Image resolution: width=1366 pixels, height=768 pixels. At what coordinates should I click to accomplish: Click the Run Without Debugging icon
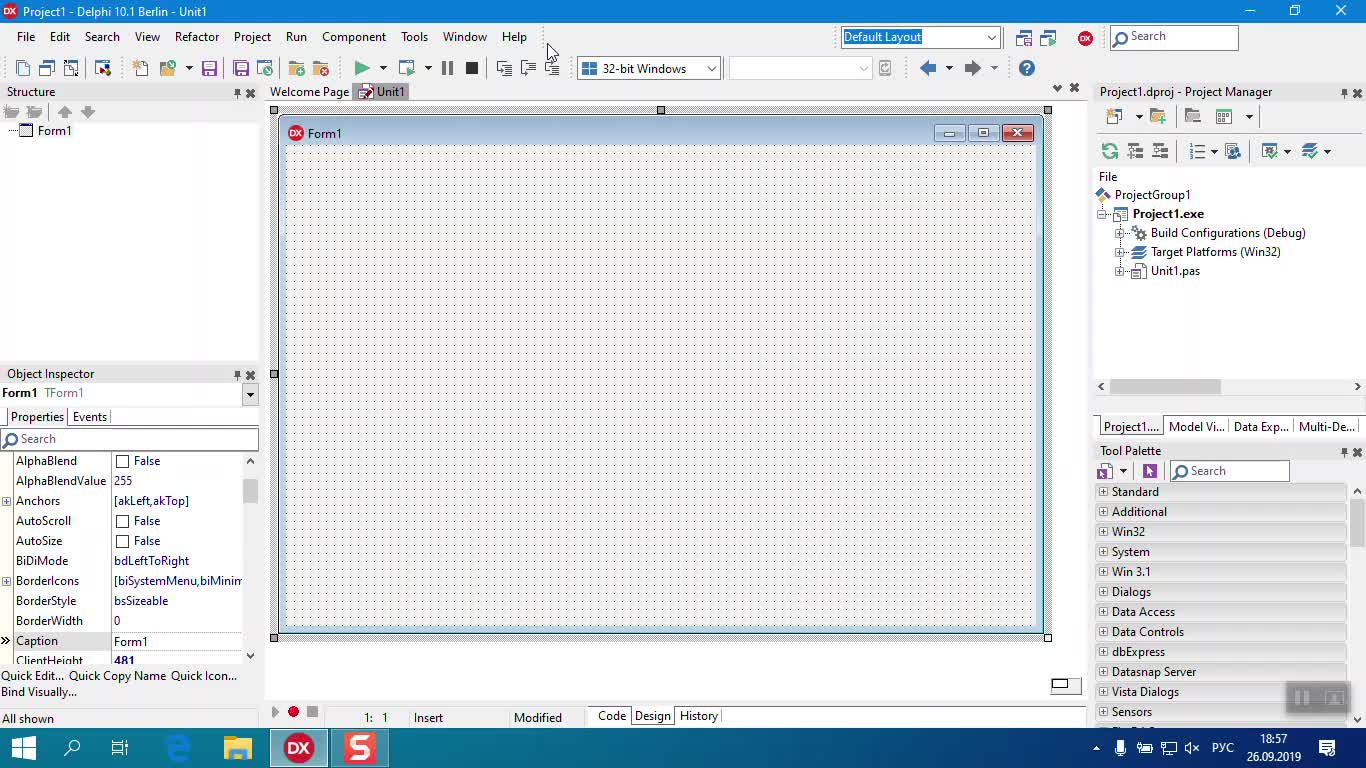[x=407, y=68]
